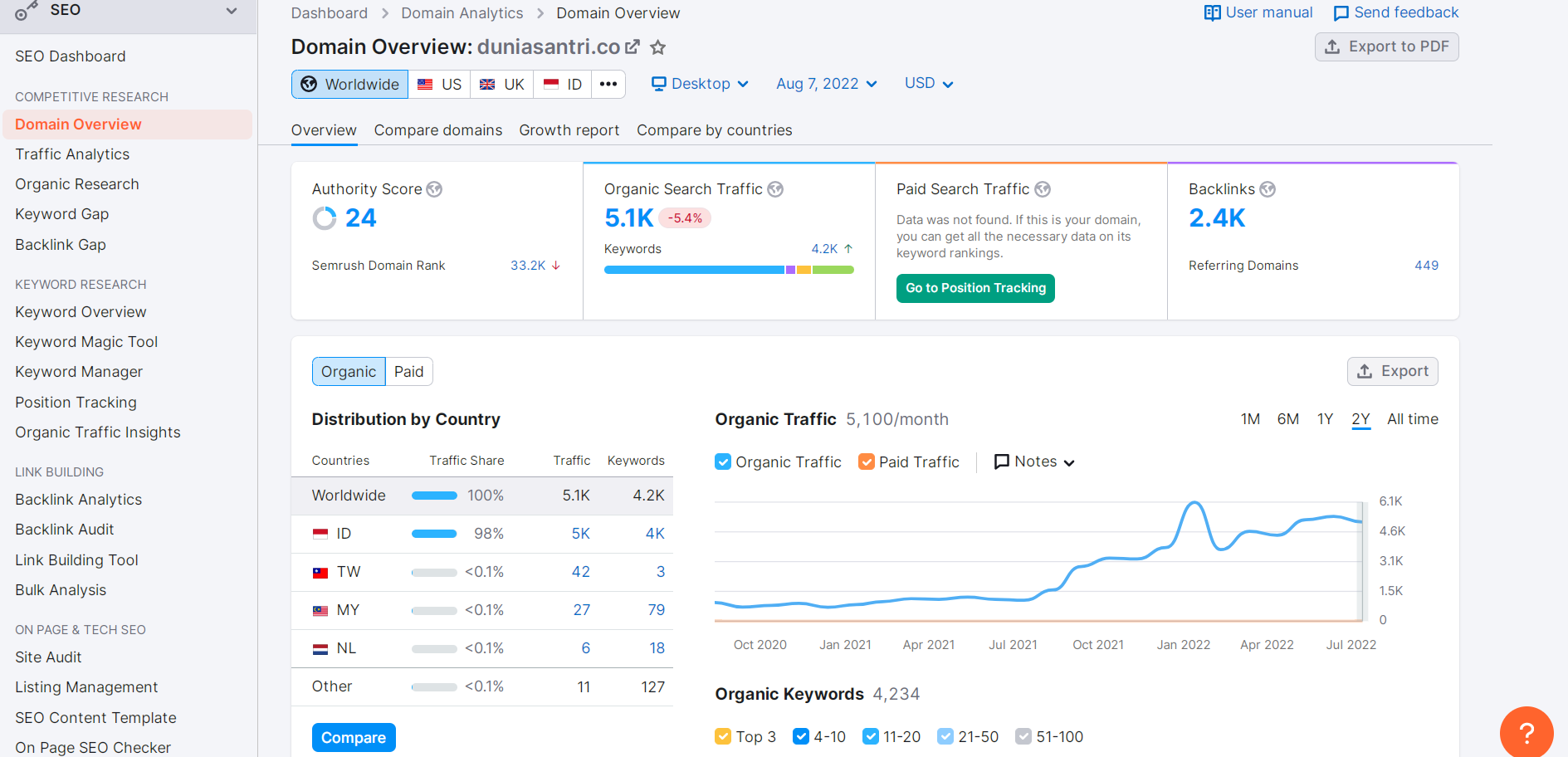
Task: Filter by UK flag
Action: tap(501, 84)
